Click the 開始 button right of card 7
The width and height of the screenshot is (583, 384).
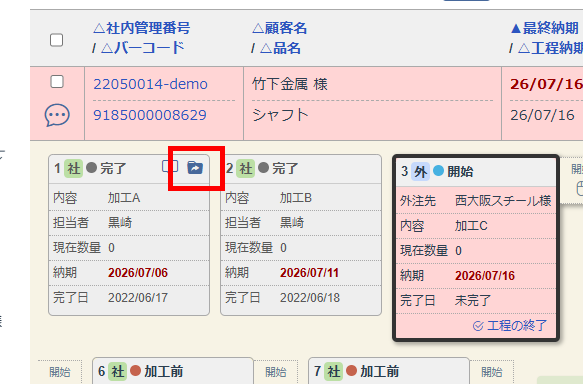coord(492,372)
